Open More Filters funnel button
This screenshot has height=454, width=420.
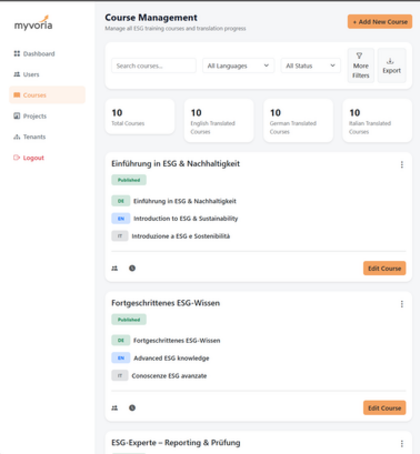pos(361,65)
